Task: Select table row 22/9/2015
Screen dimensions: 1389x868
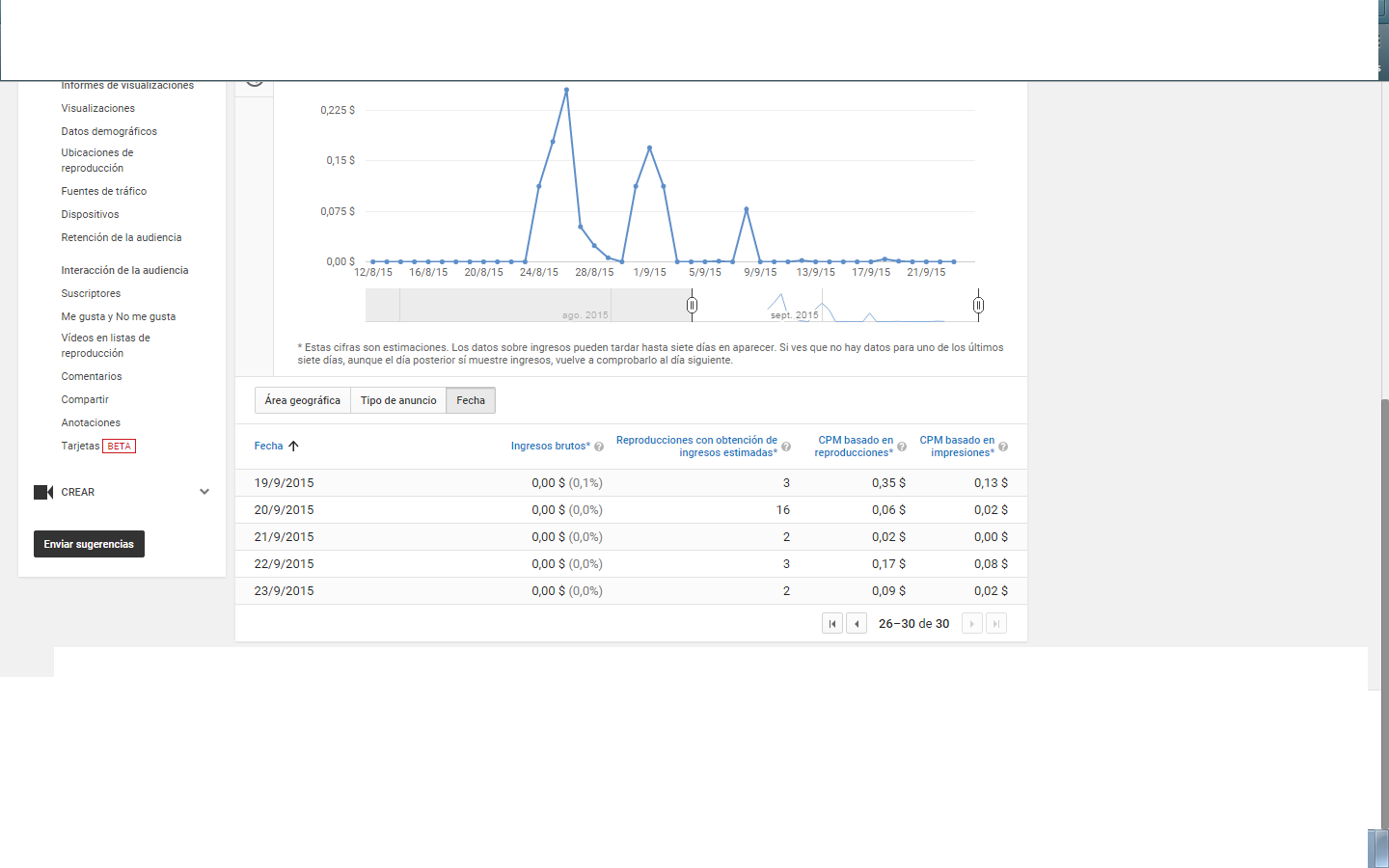Action: (x=631, y=564)
